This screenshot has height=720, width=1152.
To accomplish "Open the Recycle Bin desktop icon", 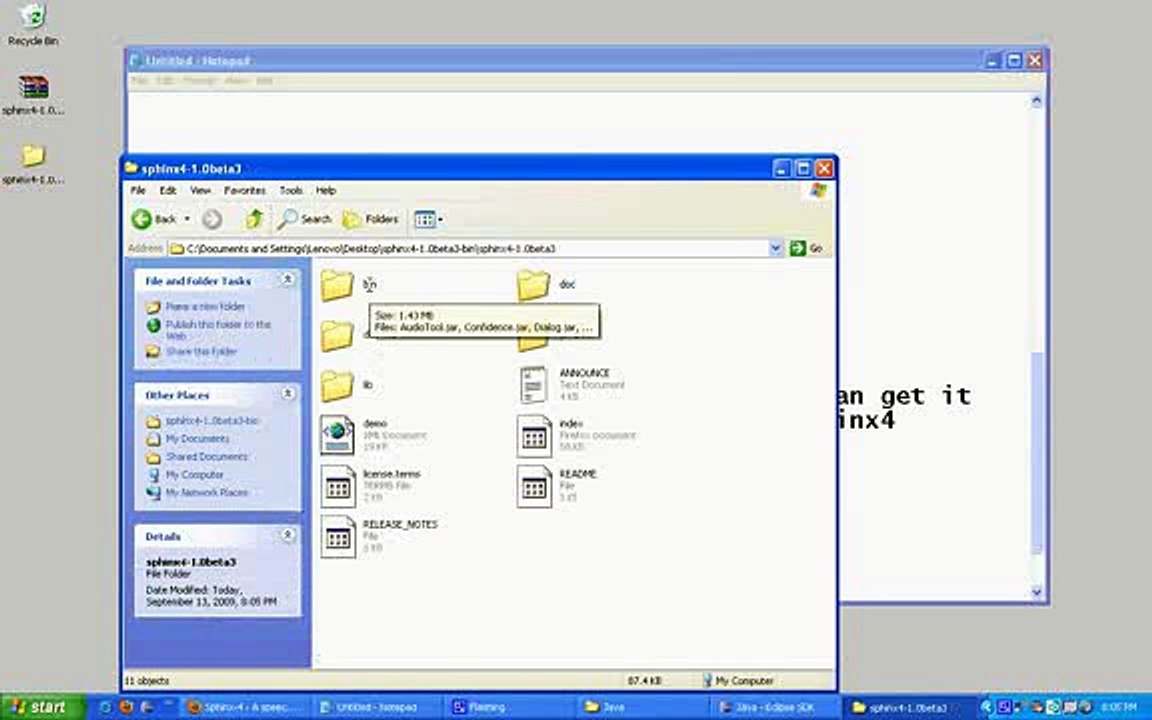I will tap(33, 24).
